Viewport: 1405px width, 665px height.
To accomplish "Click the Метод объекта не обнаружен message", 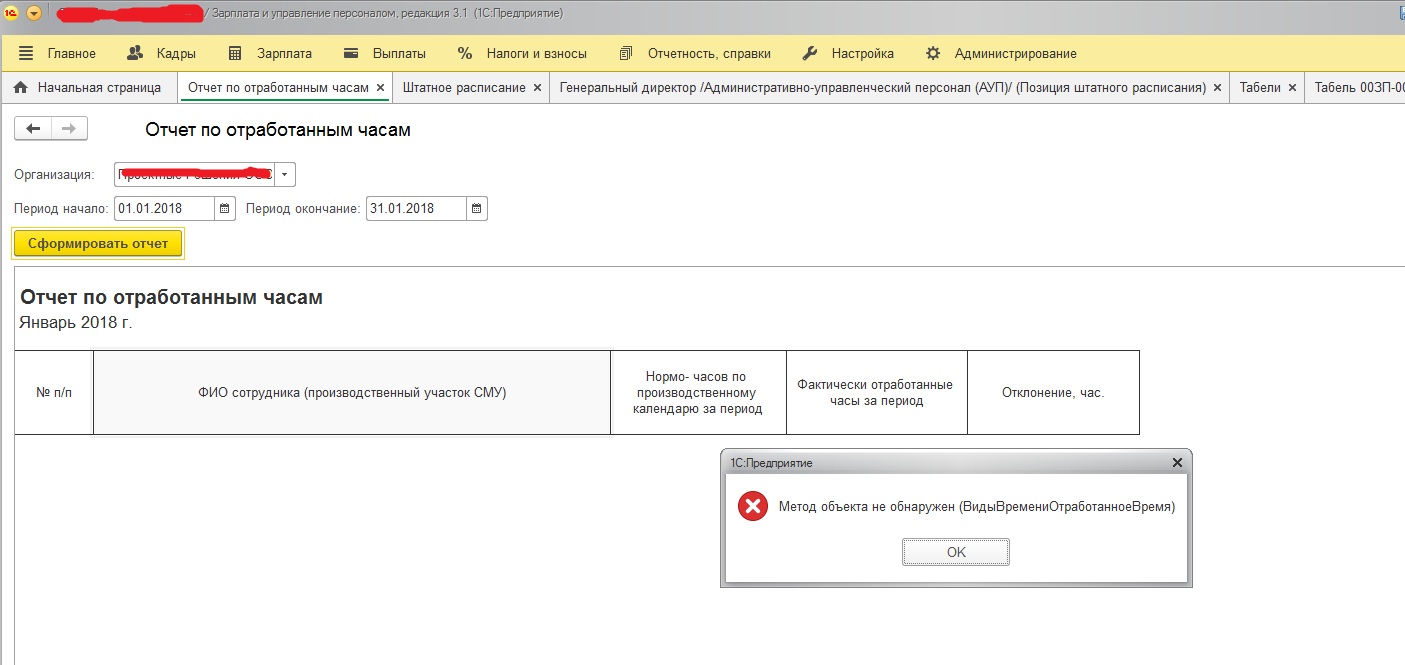I will [977, 507].
